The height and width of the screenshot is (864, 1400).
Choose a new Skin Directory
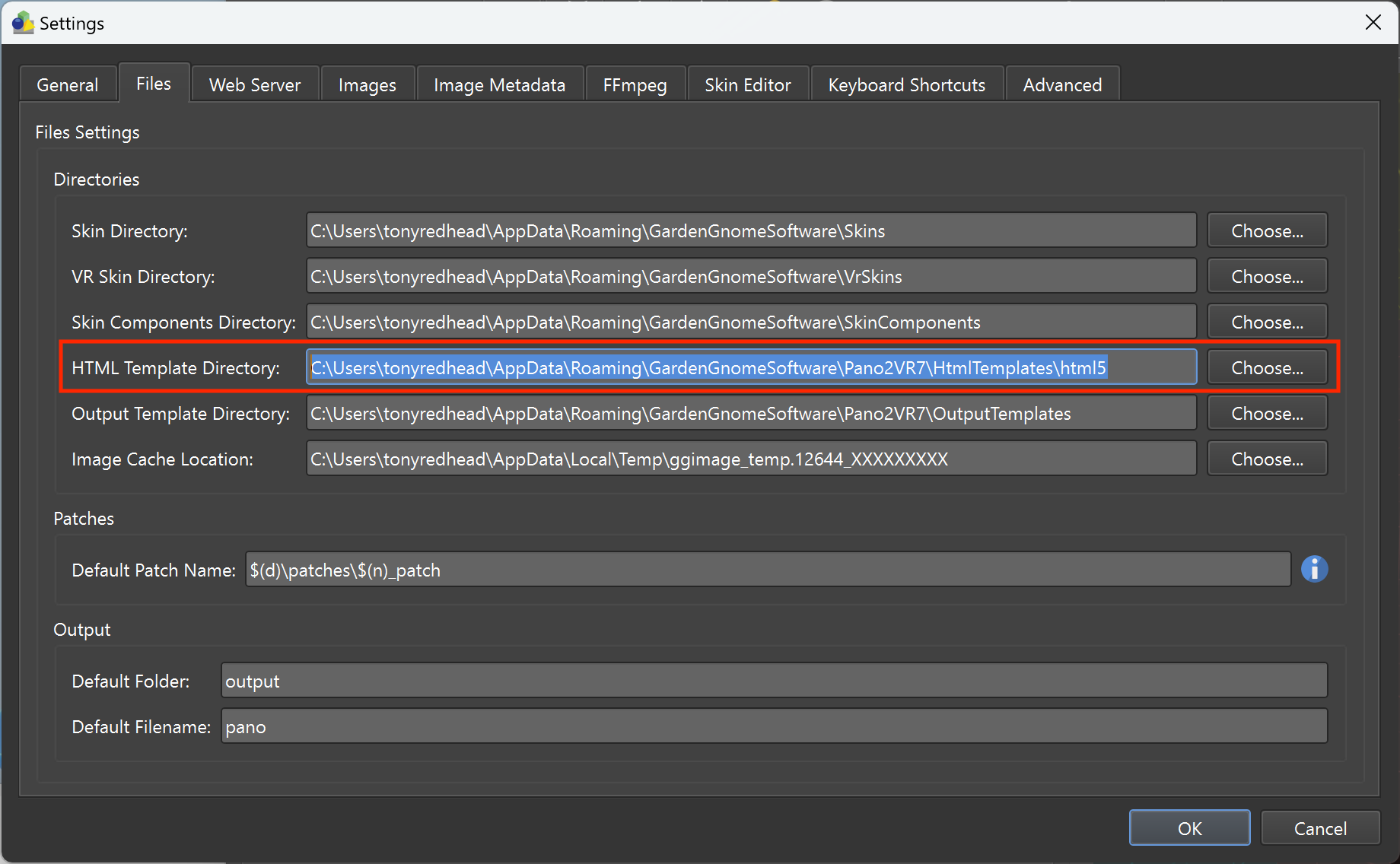pos(1268,230)
